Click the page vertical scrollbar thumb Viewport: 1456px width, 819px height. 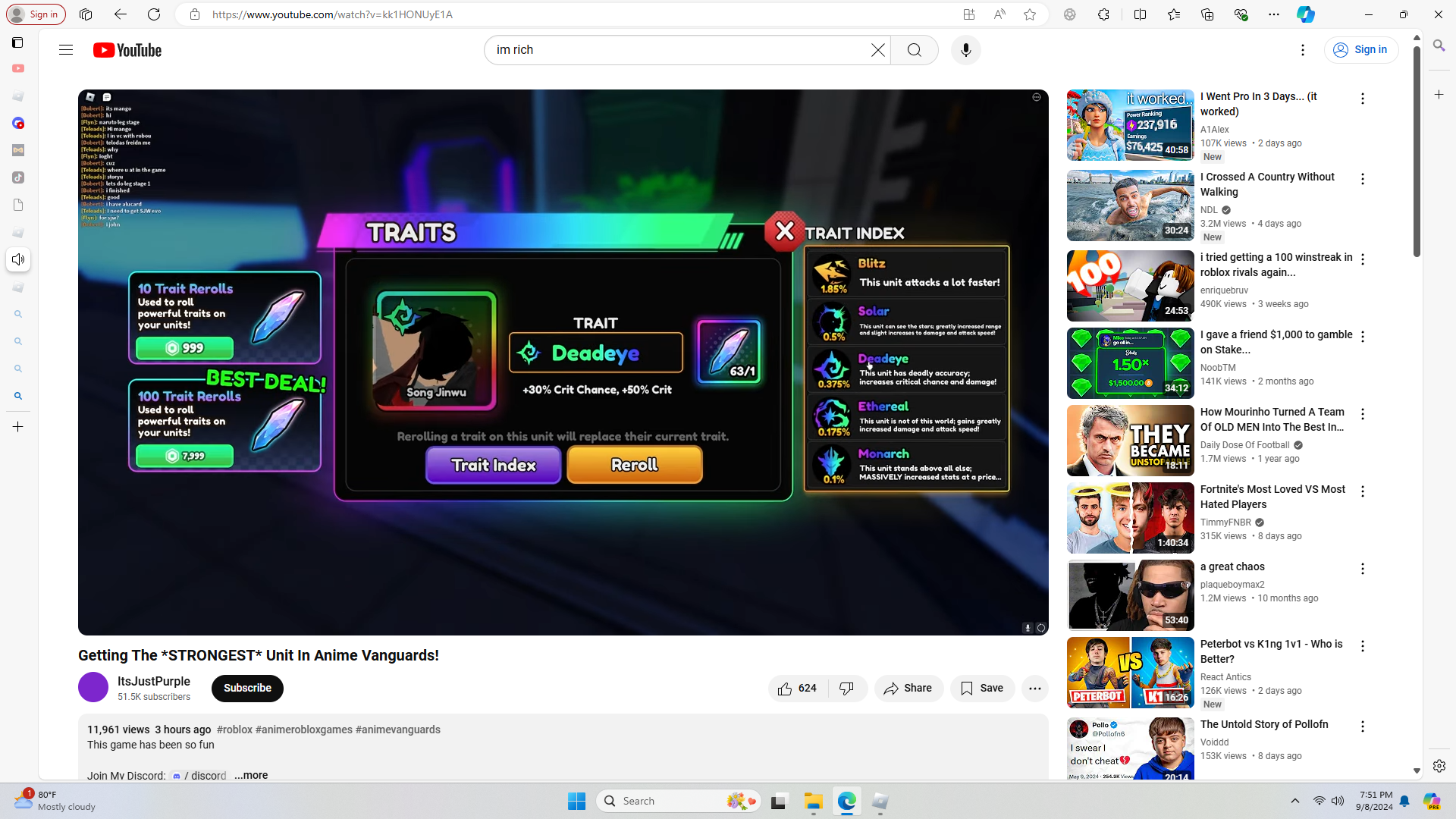(1416, 152)
